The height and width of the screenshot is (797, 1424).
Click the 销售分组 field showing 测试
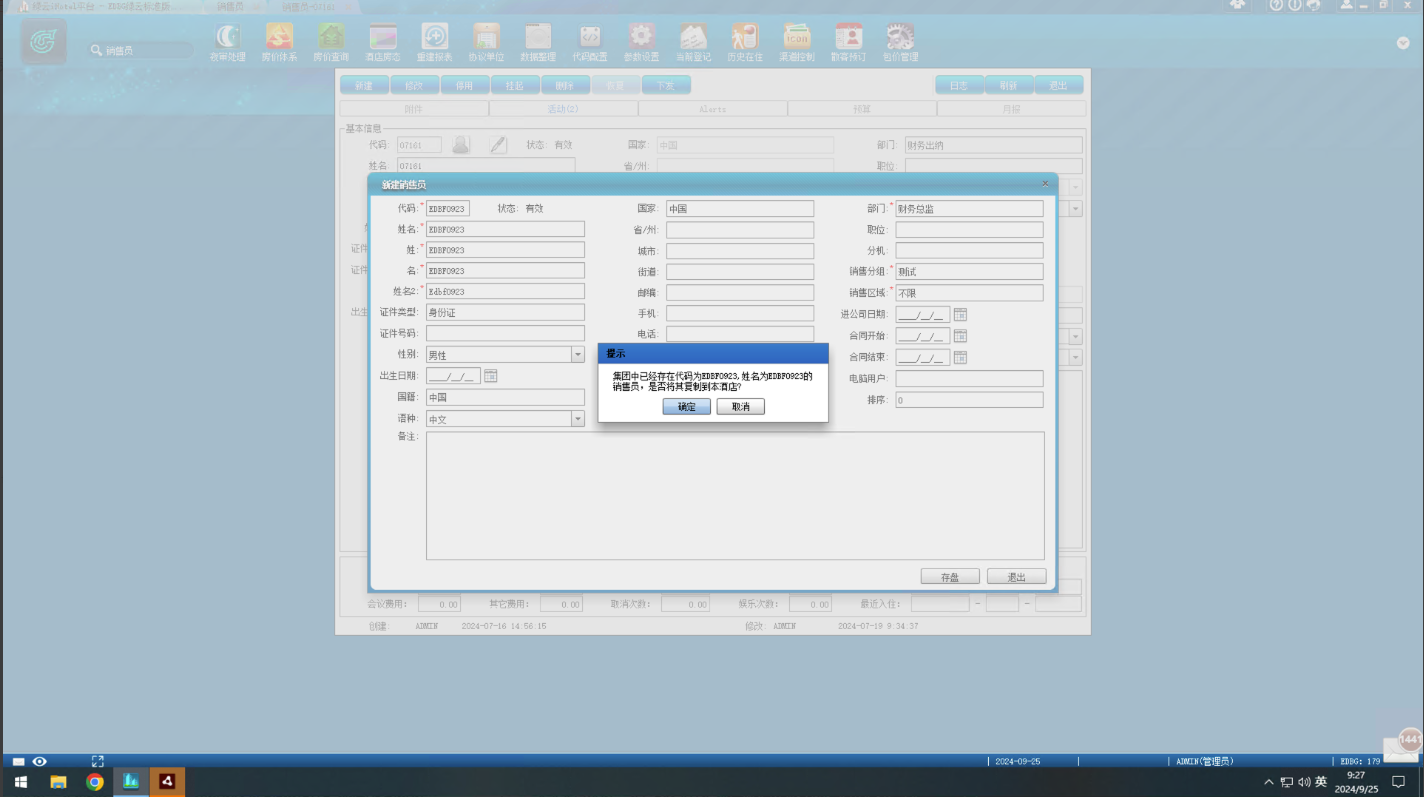[x=969, y=272]
